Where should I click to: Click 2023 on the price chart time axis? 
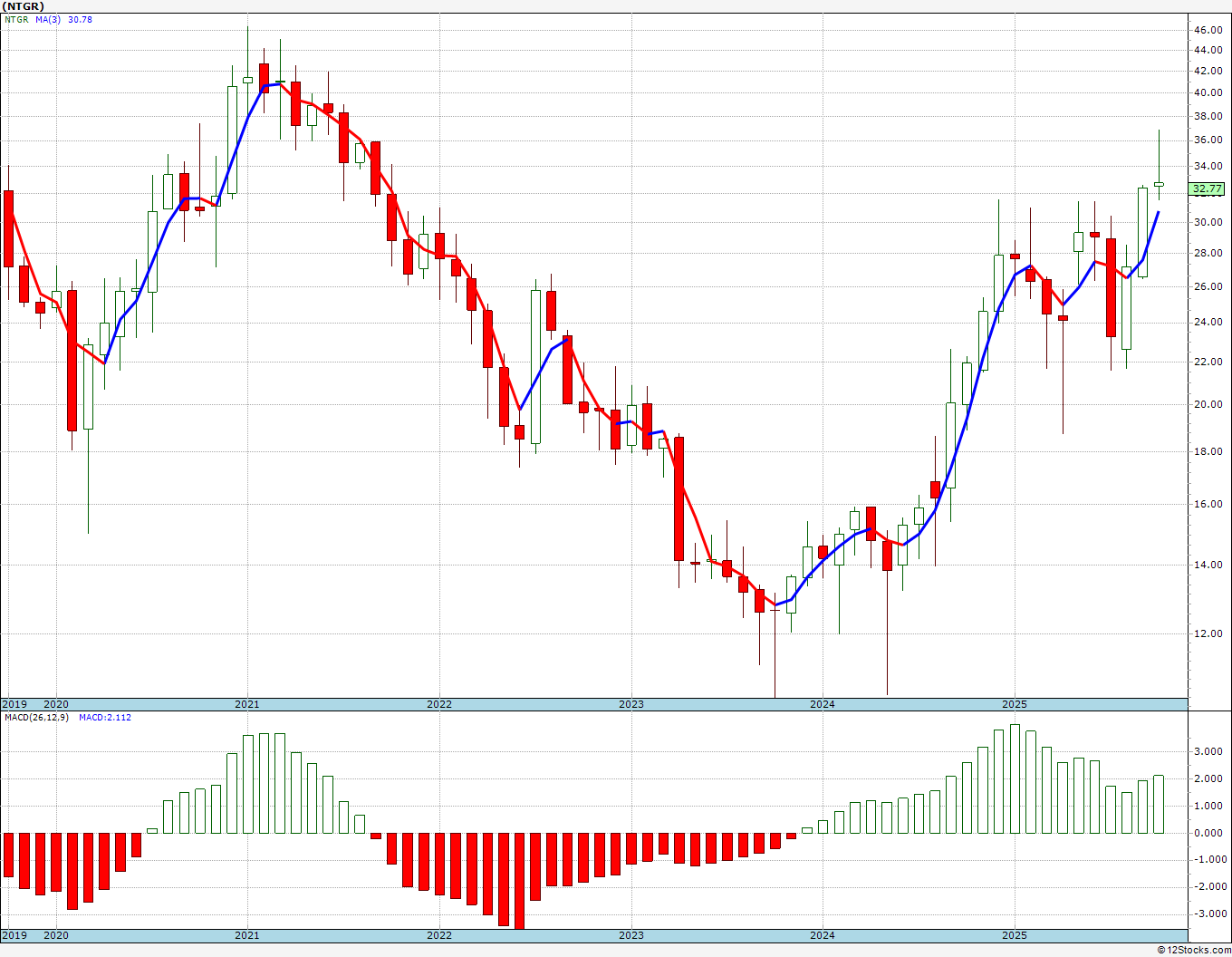coord(631,704)
